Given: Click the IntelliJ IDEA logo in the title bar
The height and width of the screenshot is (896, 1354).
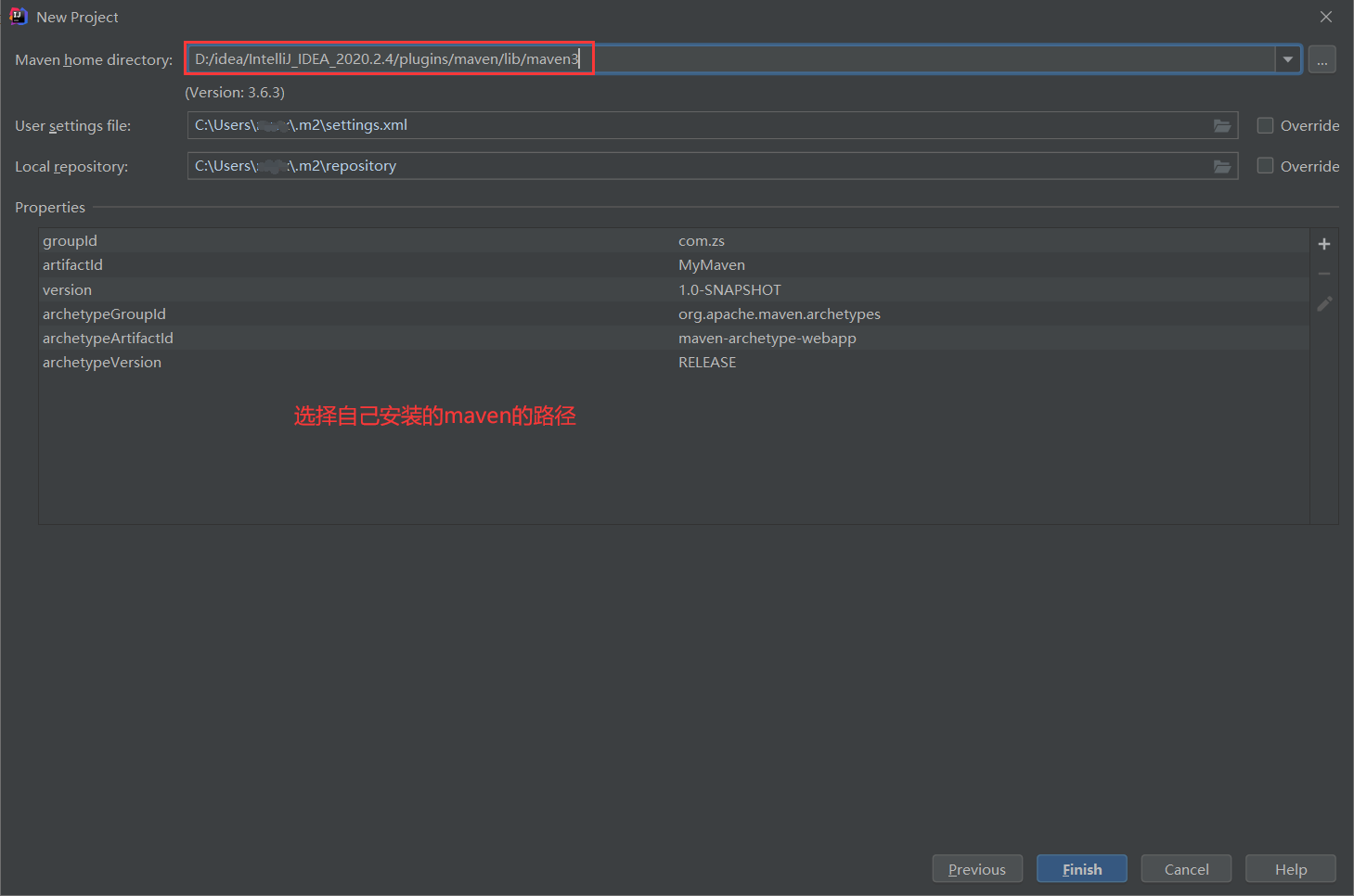Looking at the screenshot, I should [18, 17].
